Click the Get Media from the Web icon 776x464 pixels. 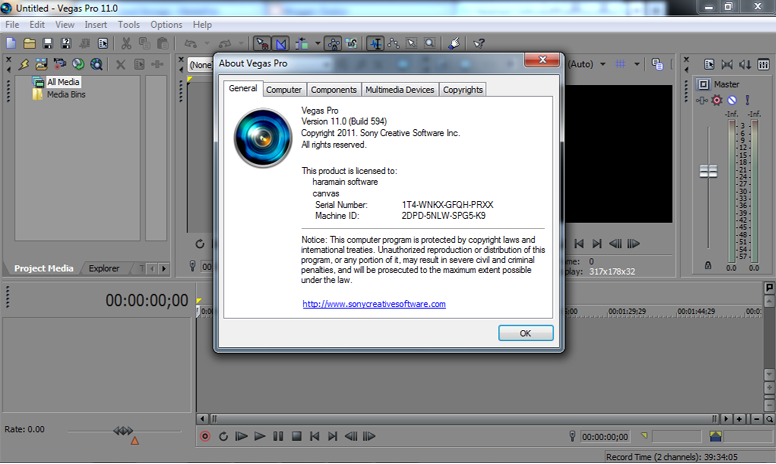97,64
